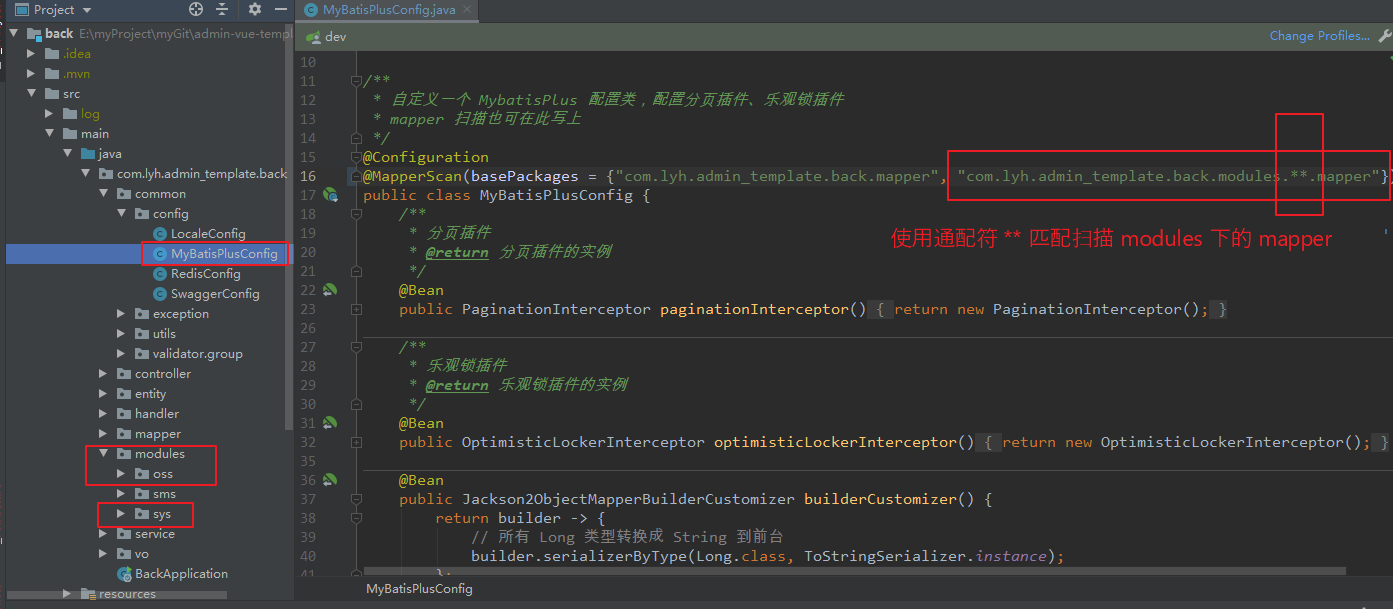Click Spring bean gutter icon on line 36

(330, 480)
